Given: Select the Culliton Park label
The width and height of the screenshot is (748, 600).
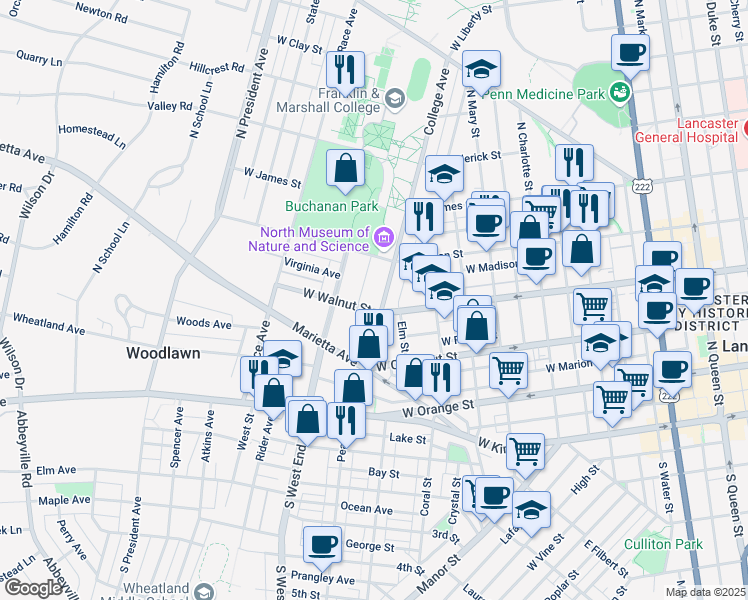Looking at the screenshot, I should pyautogui.click(x=664, y=544).
